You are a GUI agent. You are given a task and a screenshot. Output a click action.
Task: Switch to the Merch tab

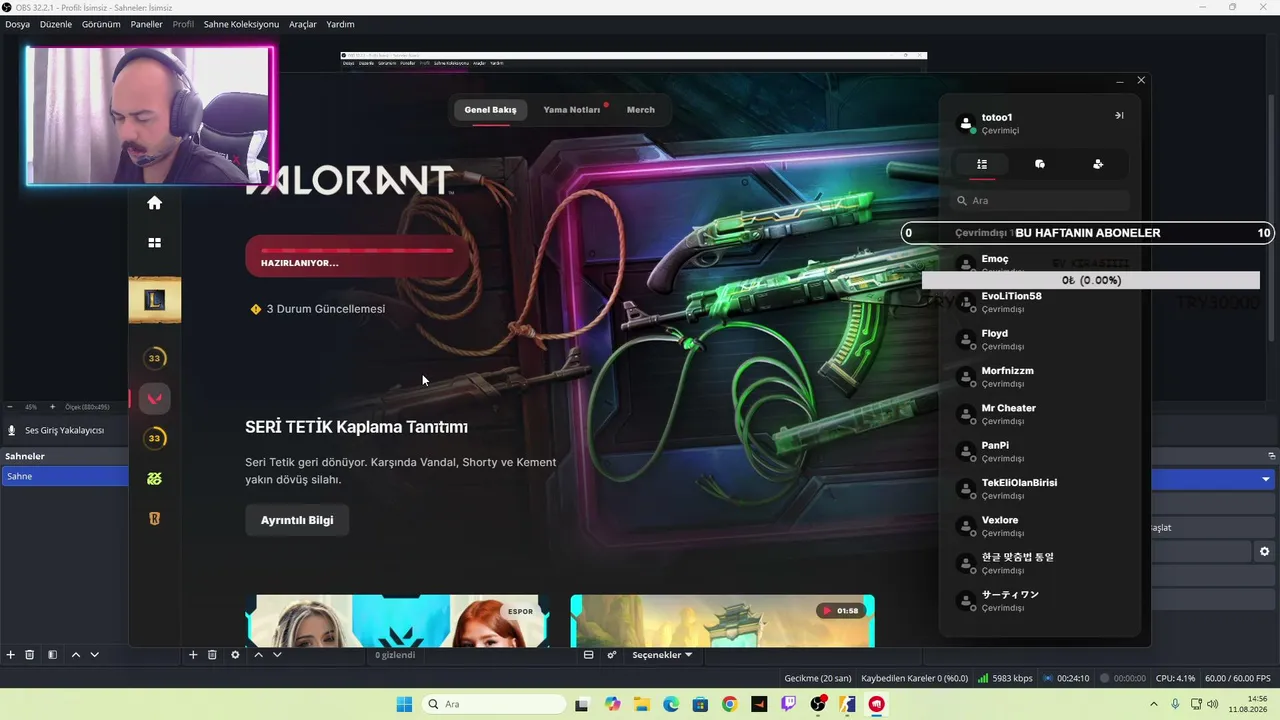[x=641, y=109]
